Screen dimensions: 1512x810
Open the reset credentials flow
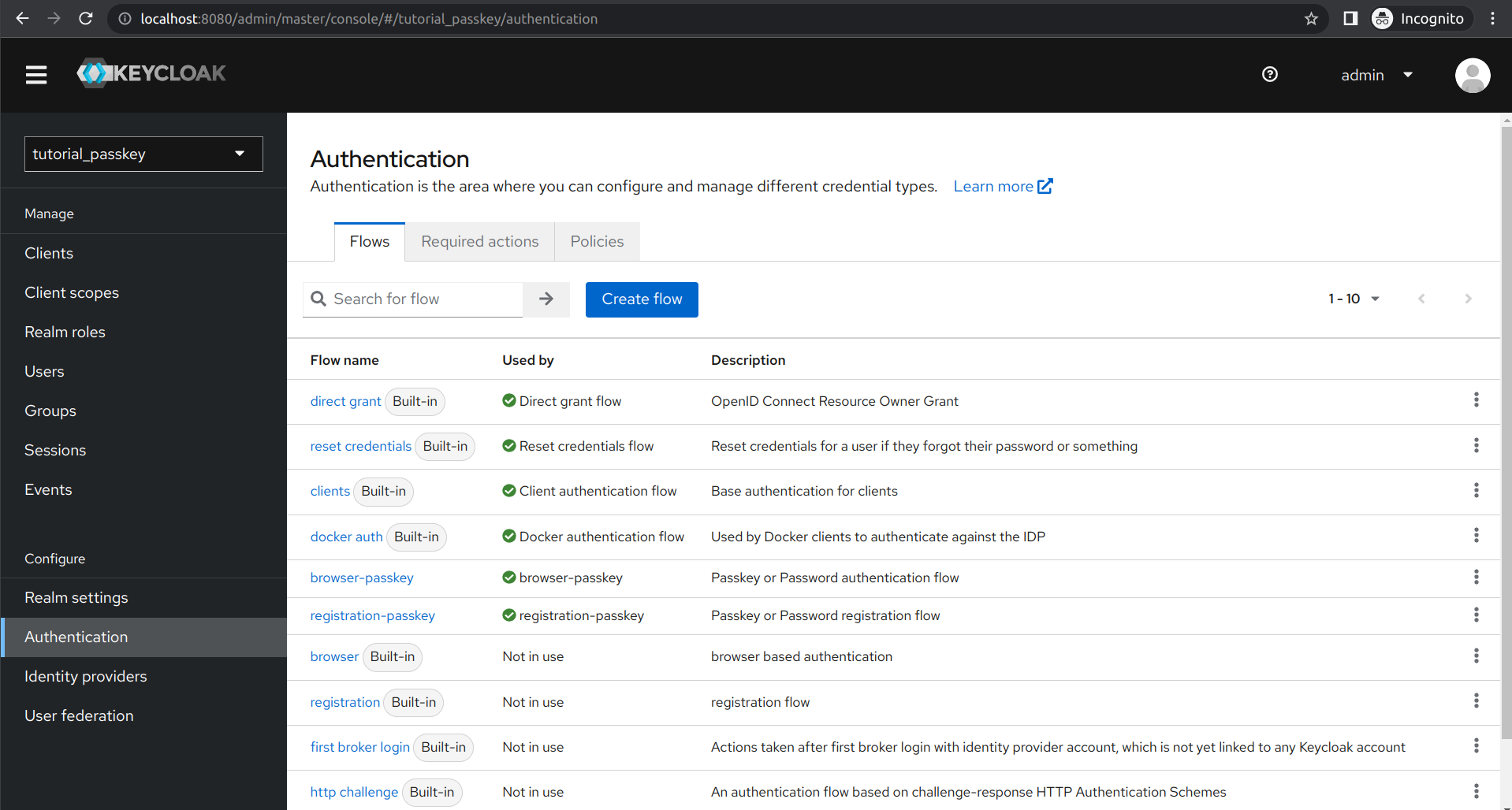(x=360, y=446)
